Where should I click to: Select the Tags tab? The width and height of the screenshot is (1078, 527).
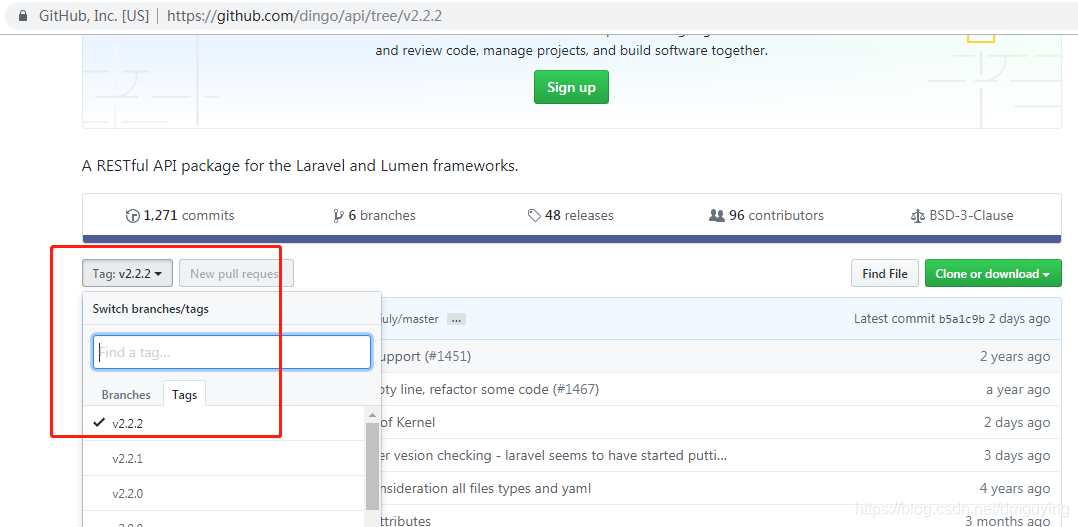(x=184, y=394)
